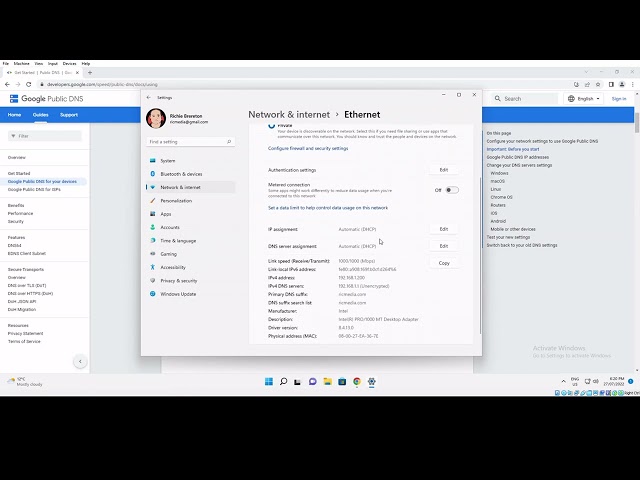Open the View menu

point(38,64)
